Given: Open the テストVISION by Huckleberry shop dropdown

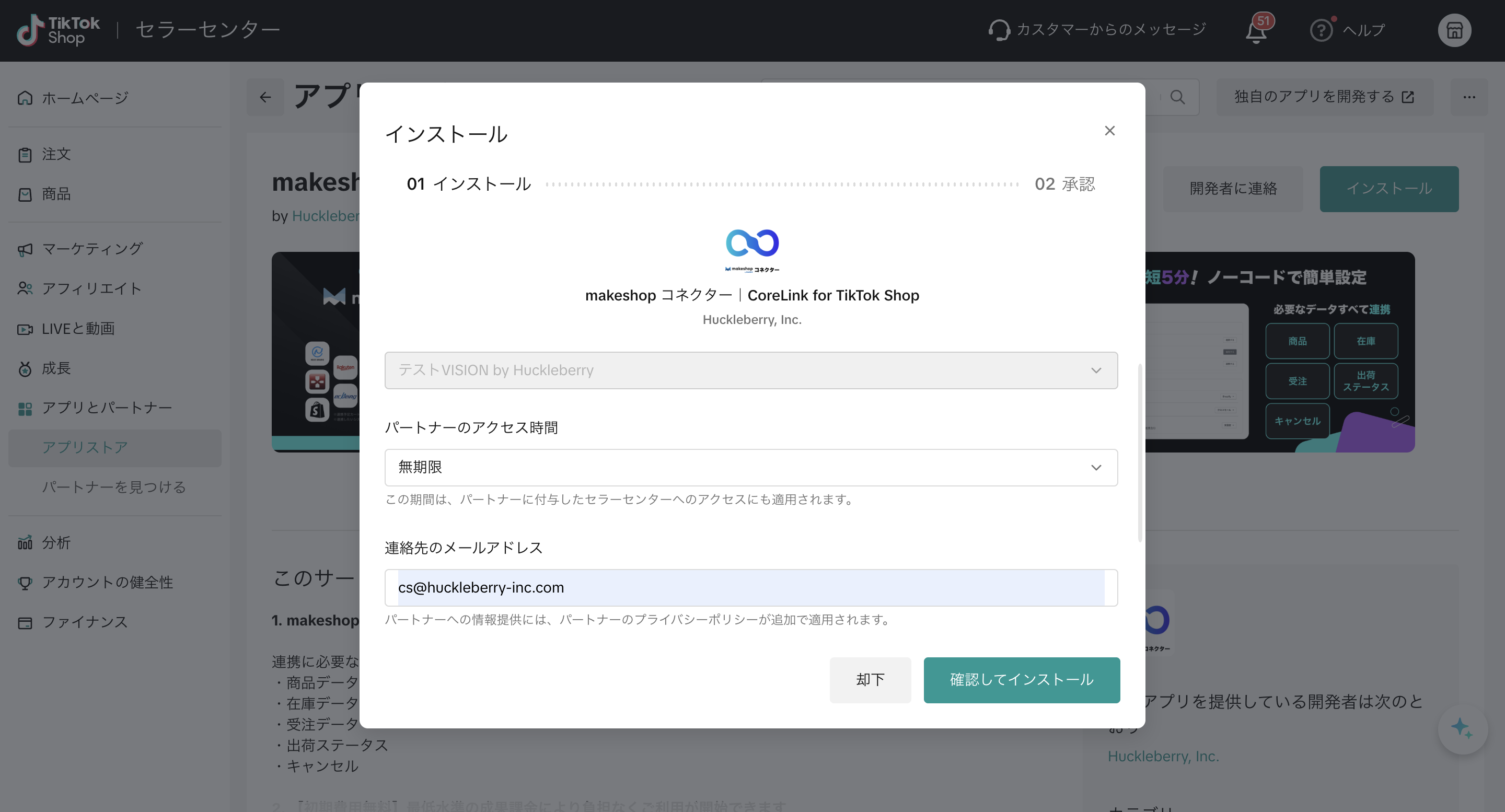Looking at the screenshot, I should coord(751,370).
